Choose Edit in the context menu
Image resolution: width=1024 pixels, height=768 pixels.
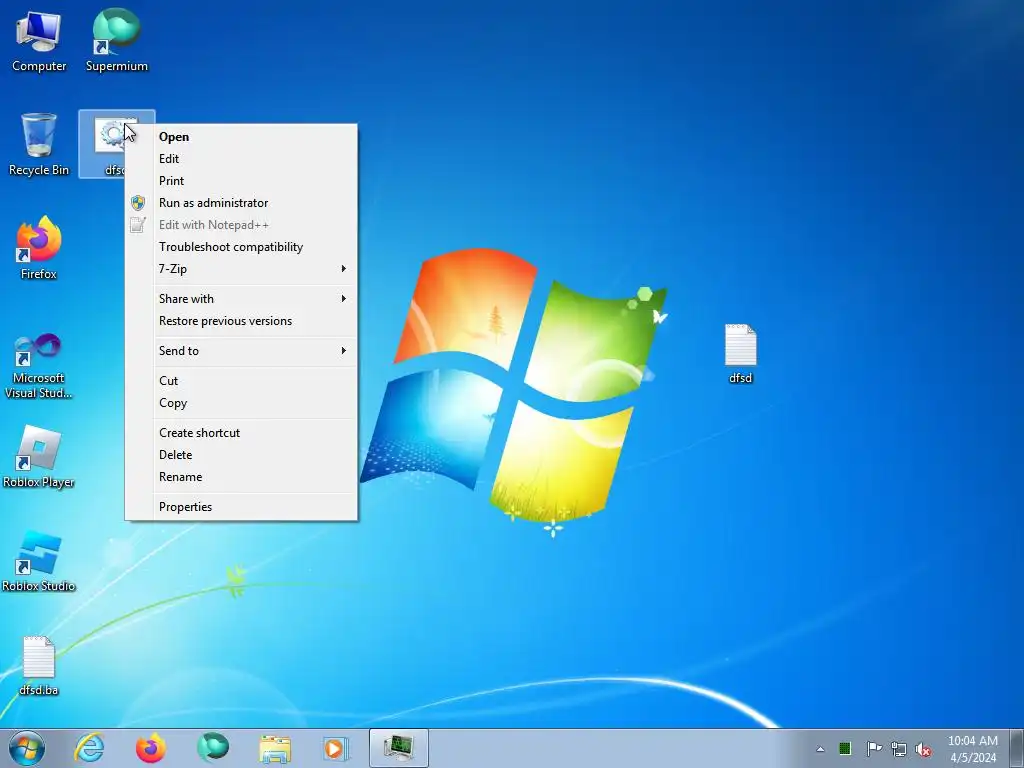click(x=241, y=159)
